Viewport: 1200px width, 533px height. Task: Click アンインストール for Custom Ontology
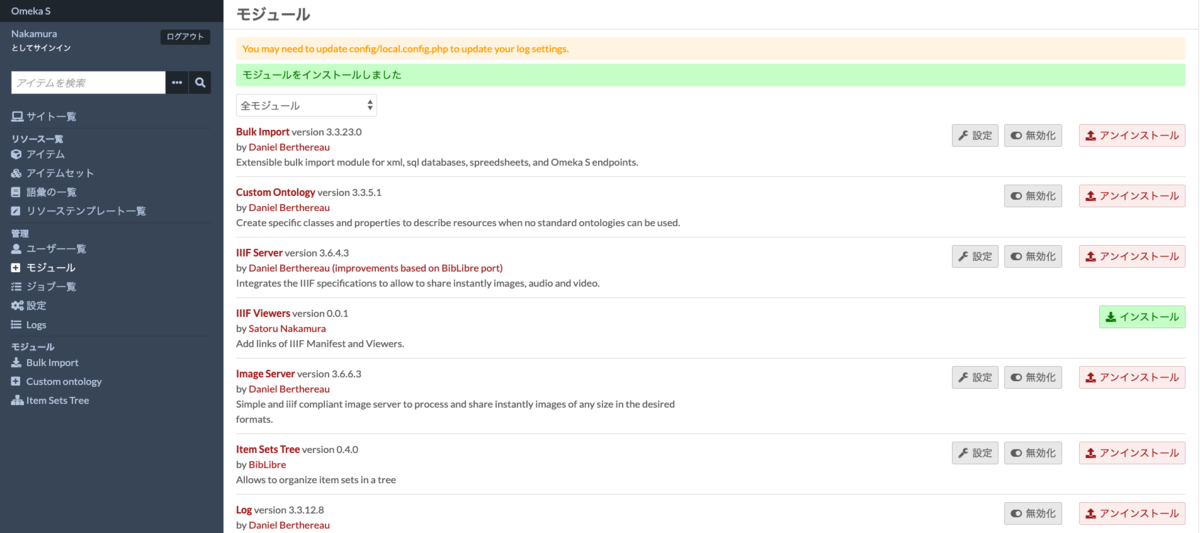(1132, 196)
